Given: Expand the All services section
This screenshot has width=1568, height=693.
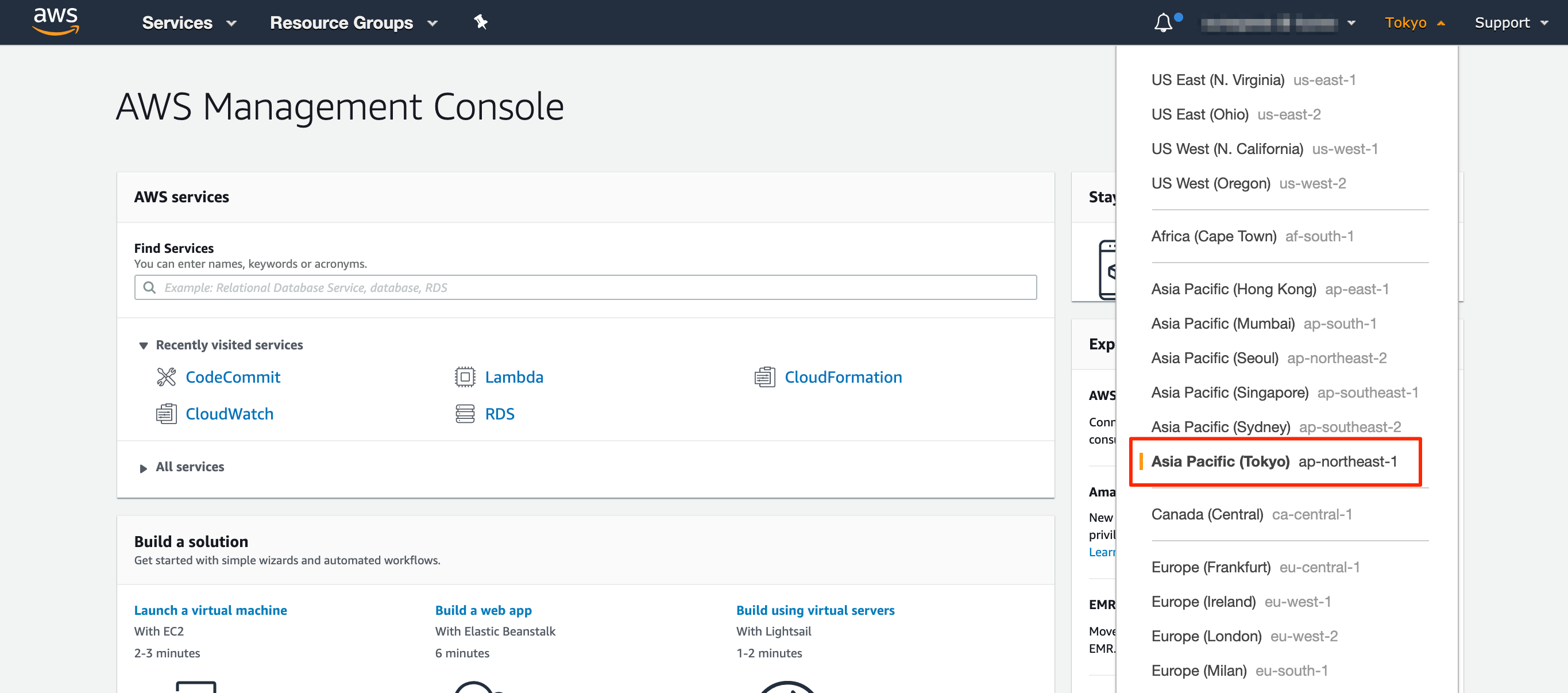Looking at the screenshot, I should click(x=181, y=467).
